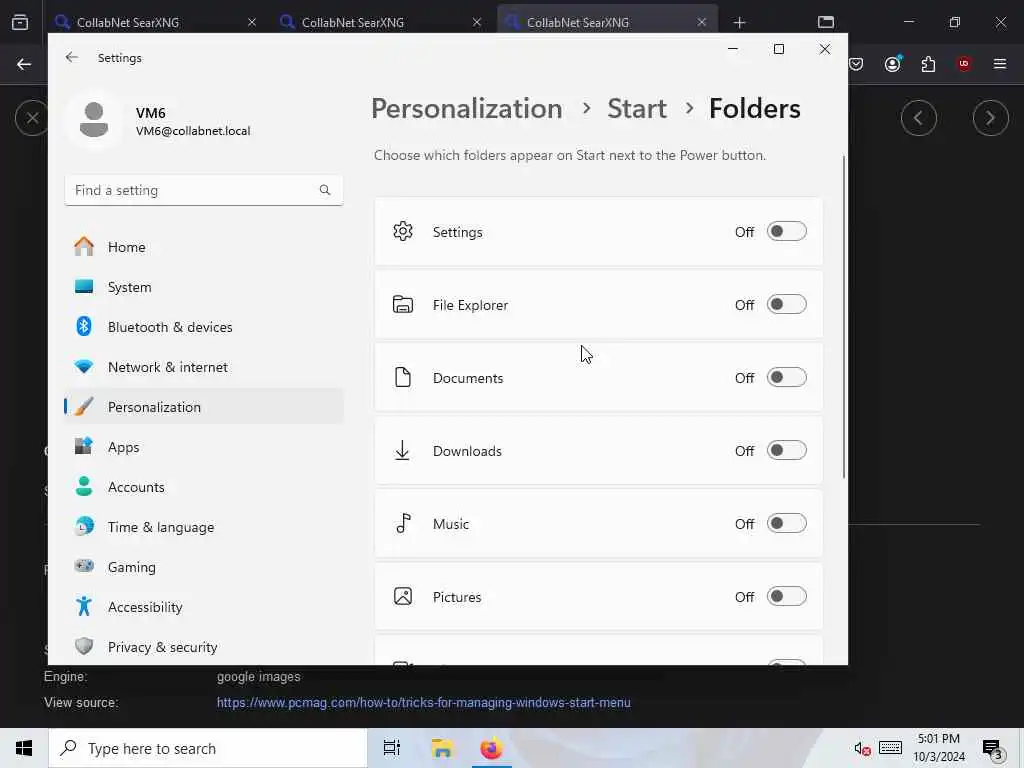
Task: Open Privacy & security settings
Action: 204,647
